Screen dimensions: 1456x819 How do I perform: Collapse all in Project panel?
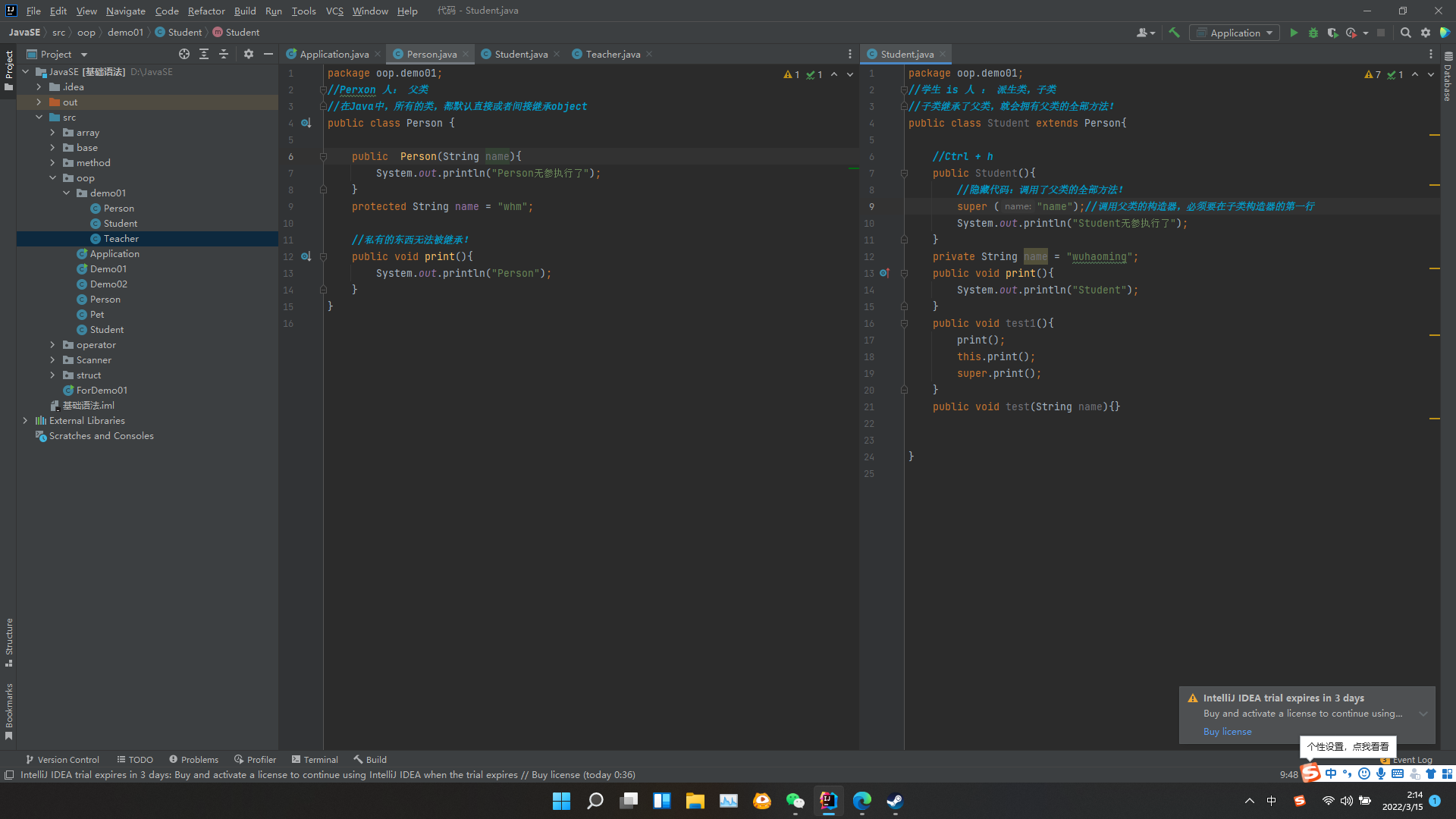(224, 54)
